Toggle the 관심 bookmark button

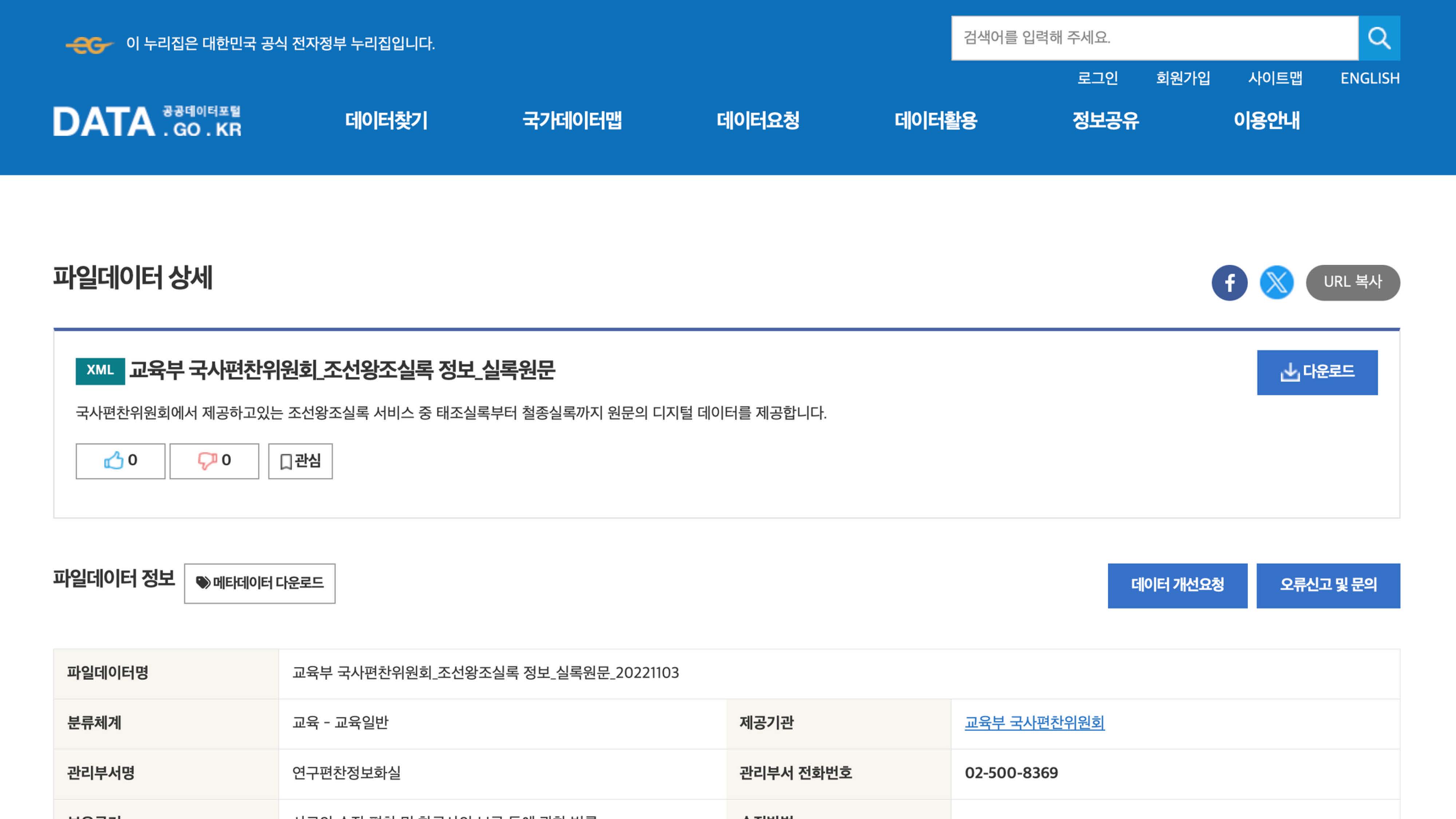click(x=300, y=461)
